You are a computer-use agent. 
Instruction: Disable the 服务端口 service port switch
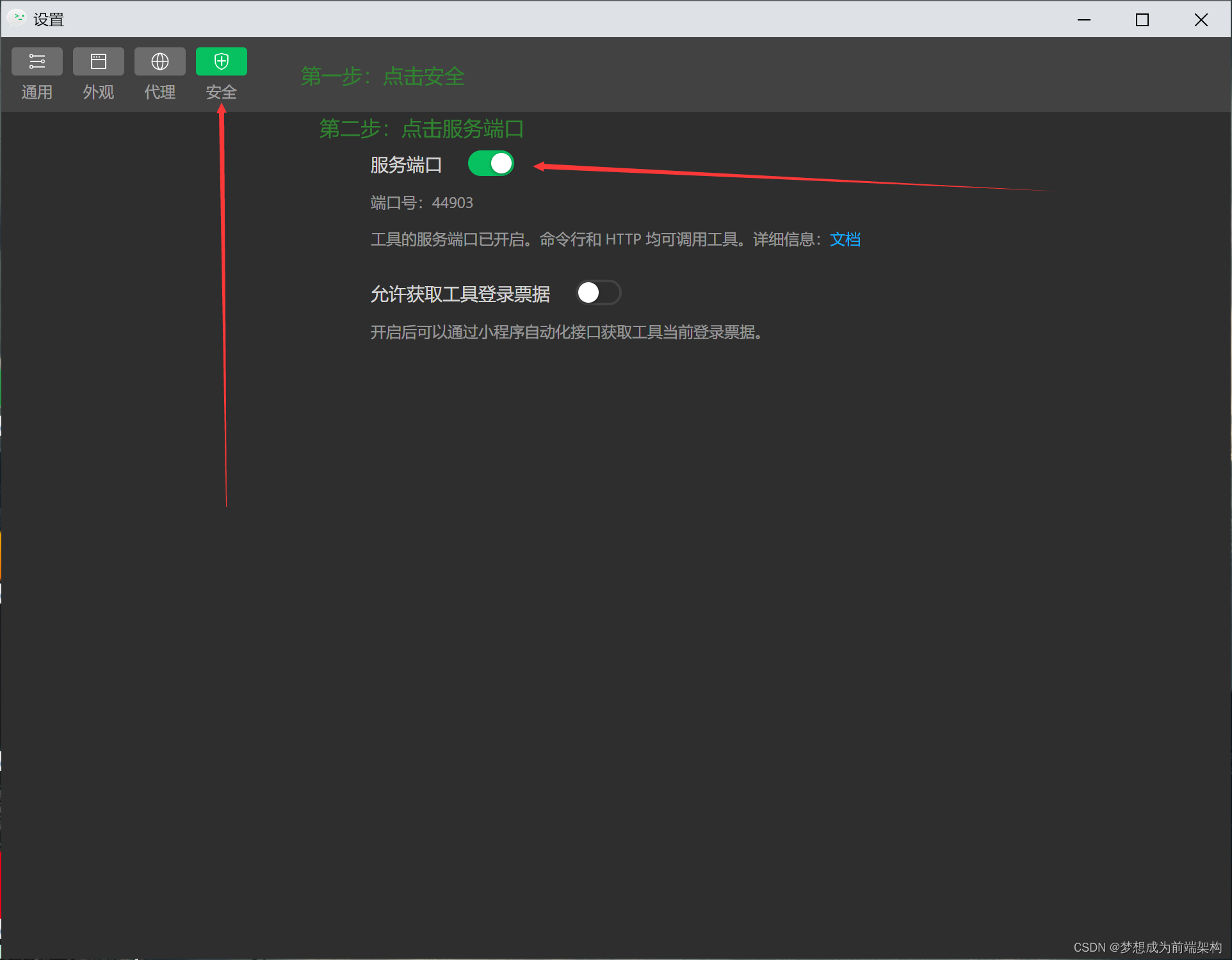tap(491, 164)
